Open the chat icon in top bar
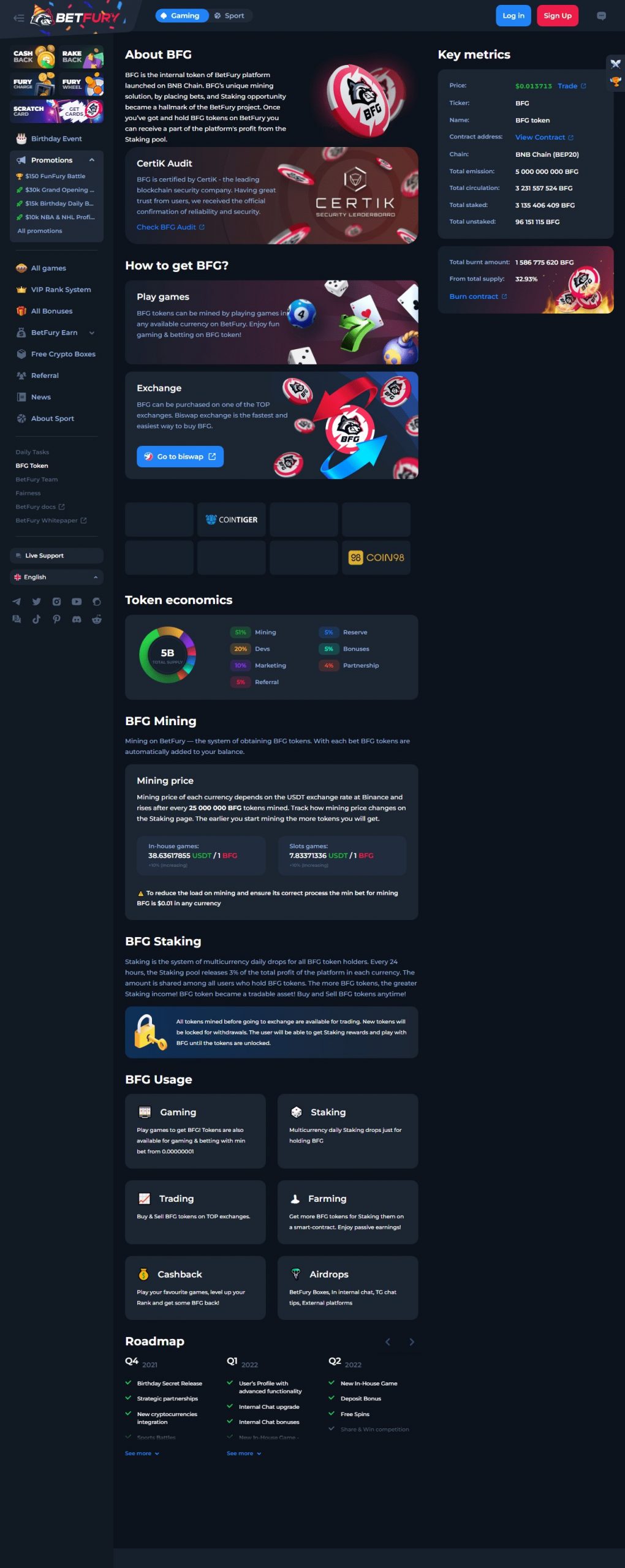The height and width of the screenshot is (1568, 625). tap(601, 16)
